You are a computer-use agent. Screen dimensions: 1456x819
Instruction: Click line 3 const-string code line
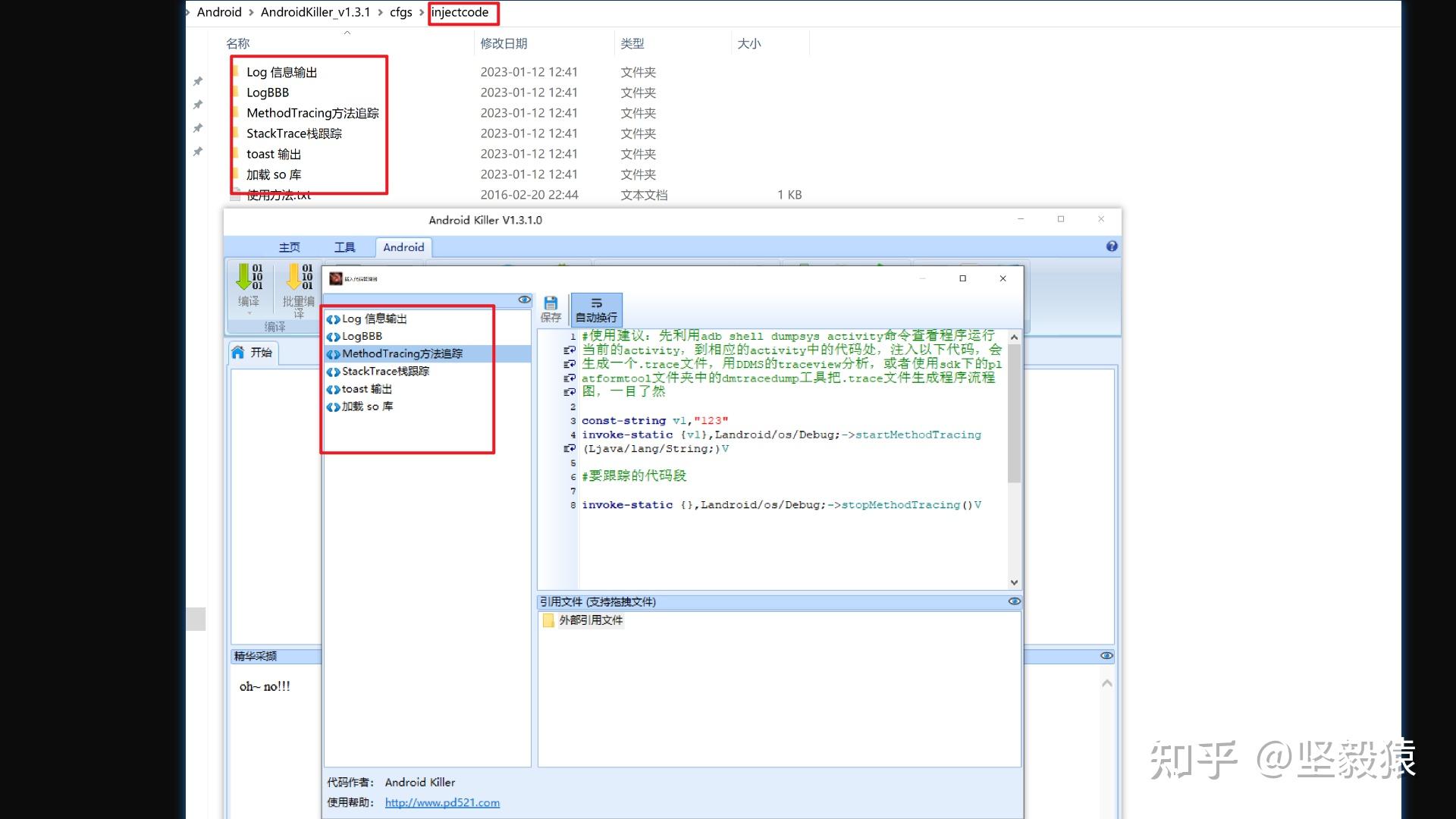[654, 421]
